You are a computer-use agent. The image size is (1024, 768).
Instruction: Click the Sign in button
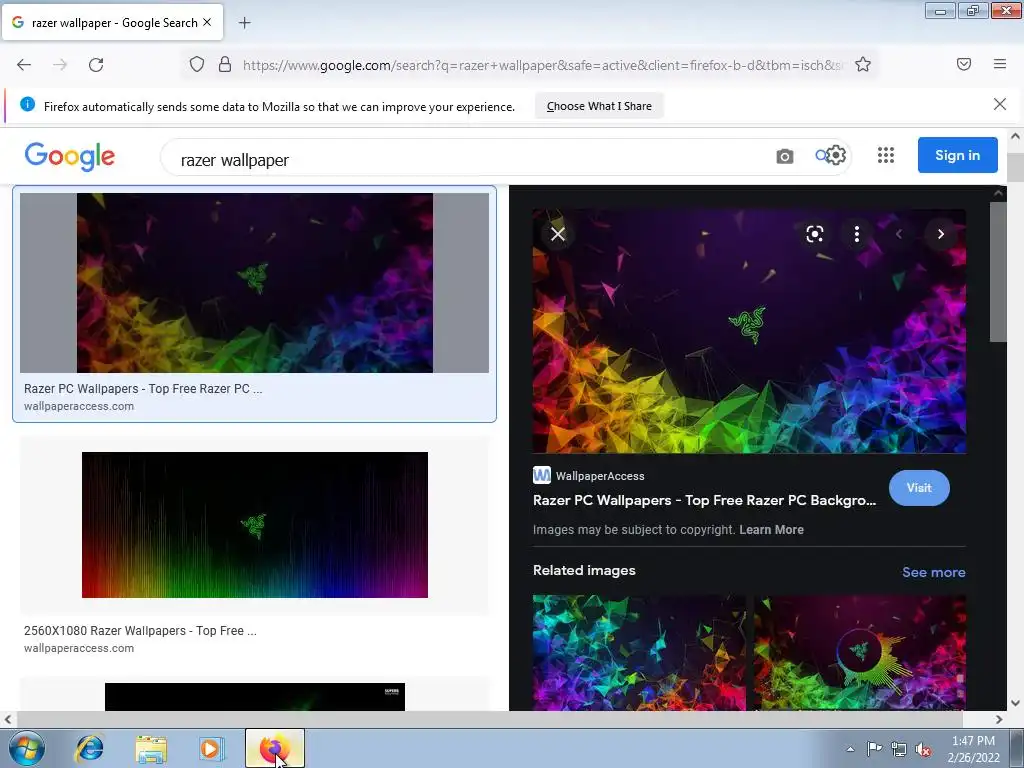[957, 155]
